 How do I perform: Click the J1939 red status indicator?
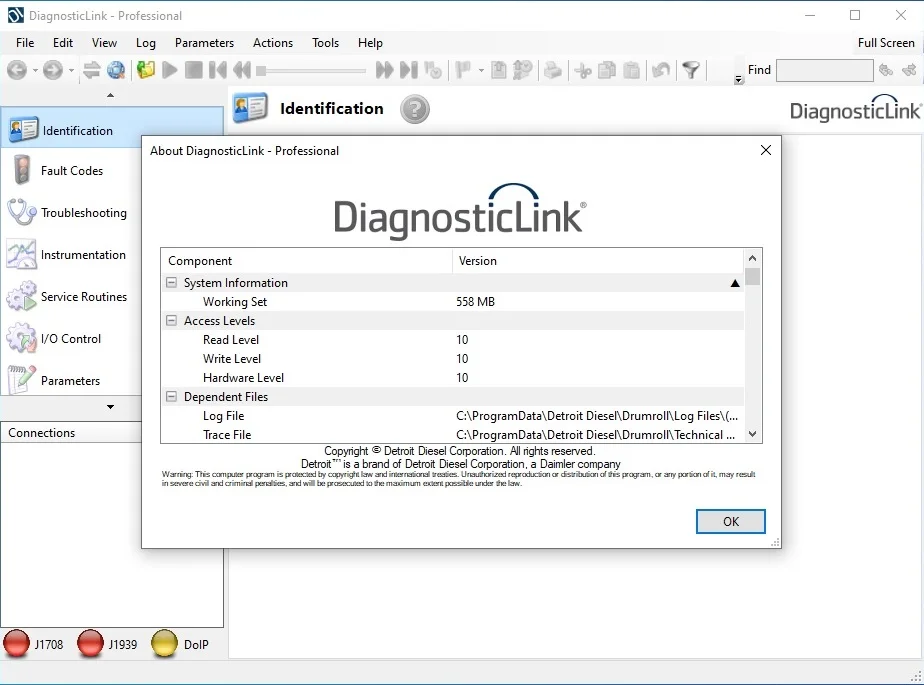pos(90,644)
